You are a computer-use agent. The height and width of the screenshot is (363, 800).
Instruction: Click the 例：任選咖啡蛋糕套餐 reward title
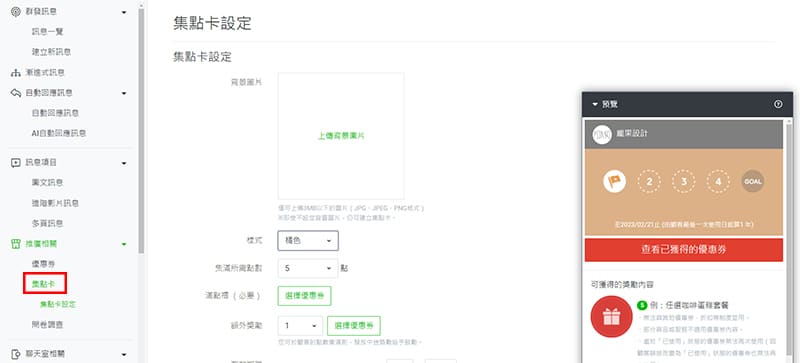click(x=689, y=305)
